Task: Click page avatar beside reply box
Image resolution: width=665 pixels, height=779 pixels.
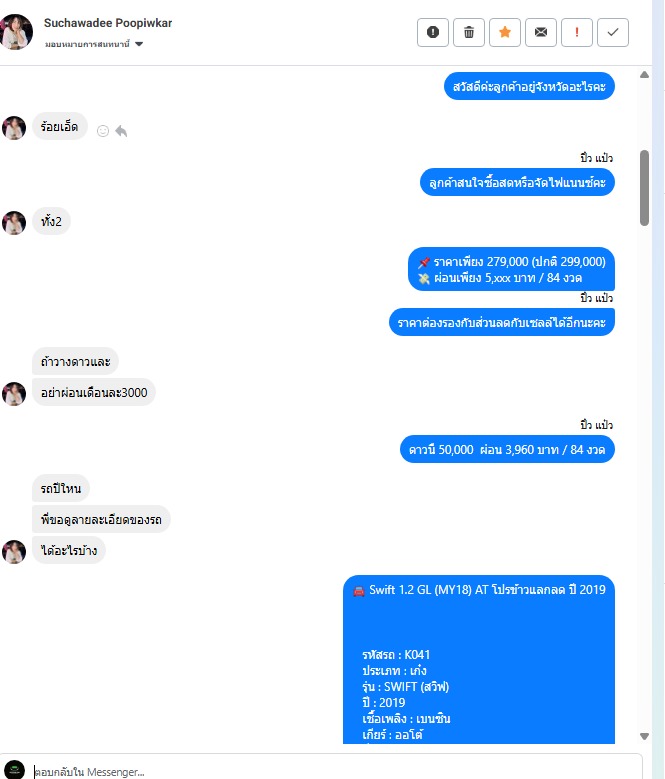Action: tap(14, 770)
